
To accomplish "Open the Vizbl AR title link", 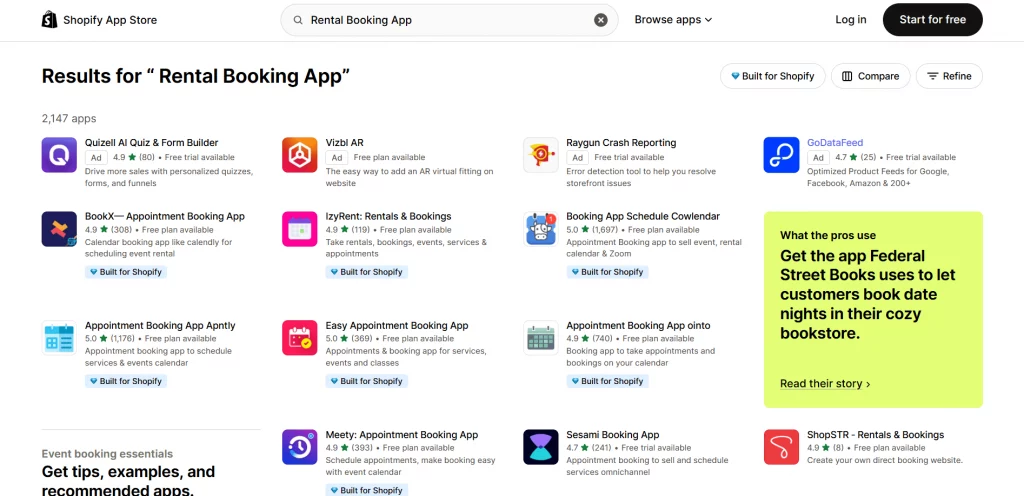I will point(345,143).
